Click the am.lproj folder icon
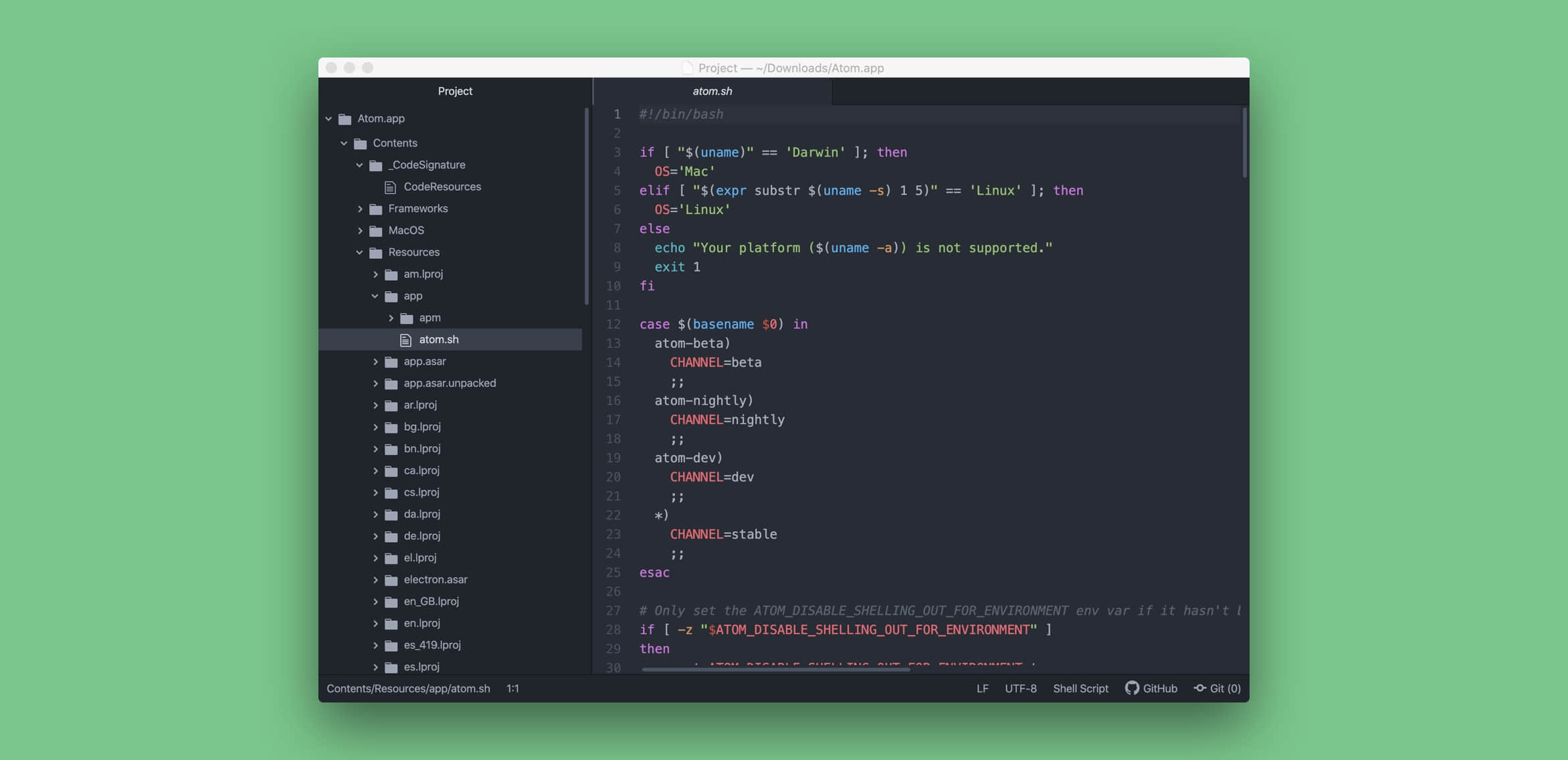This screenshot has height=760, width=1568. 391,274
